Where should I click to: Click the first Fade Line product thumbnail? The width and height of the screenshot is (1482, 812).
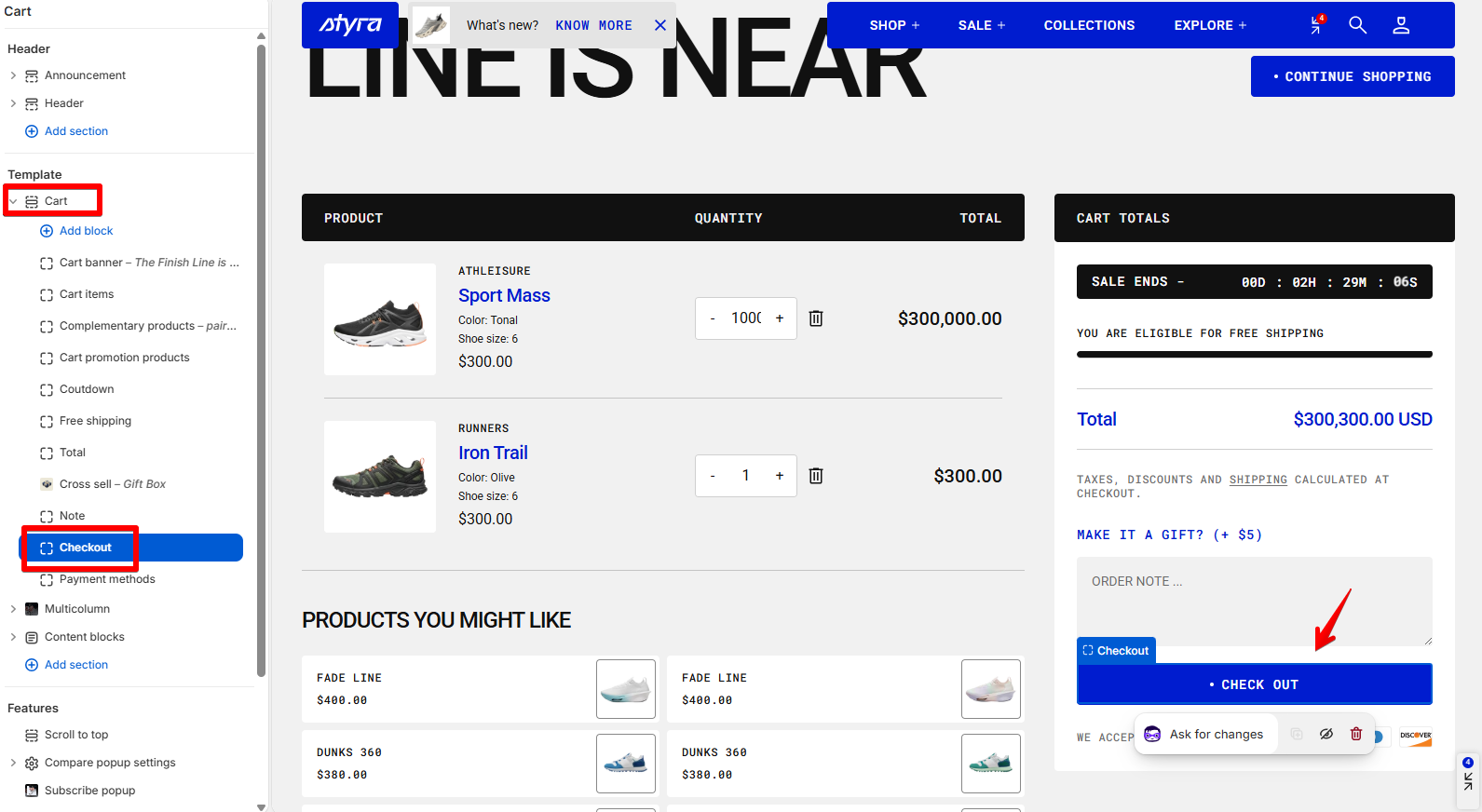click(626, 689)
